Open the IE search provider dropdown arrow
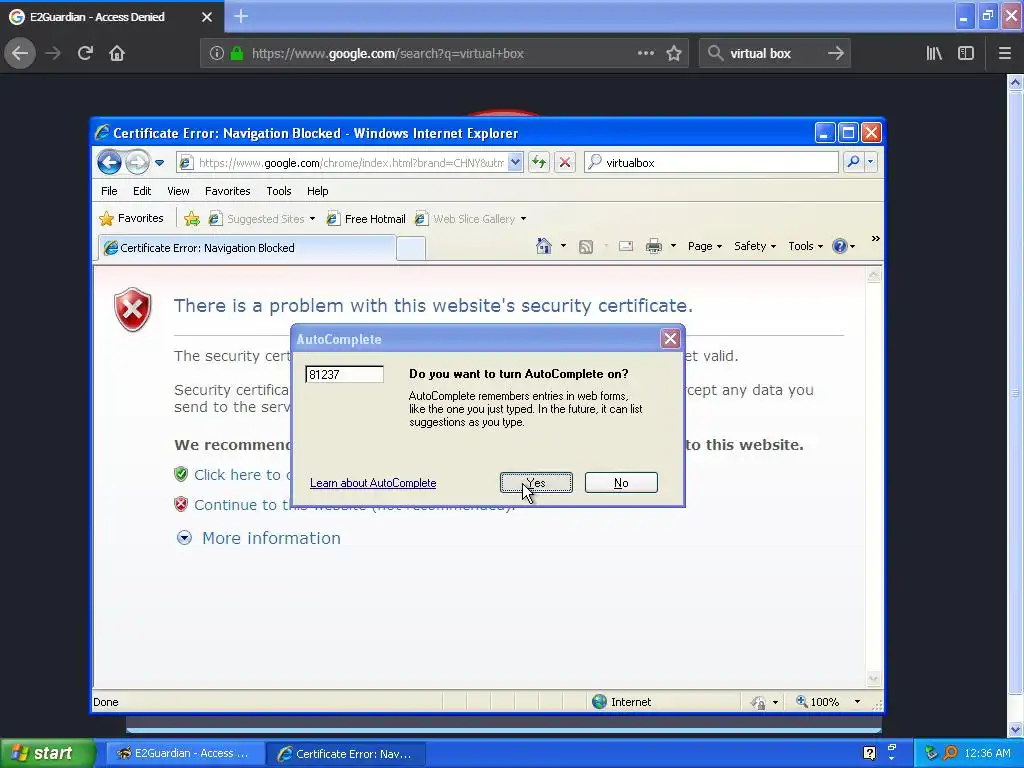Viewport: 1024px width, 768px height. point(871,162)
